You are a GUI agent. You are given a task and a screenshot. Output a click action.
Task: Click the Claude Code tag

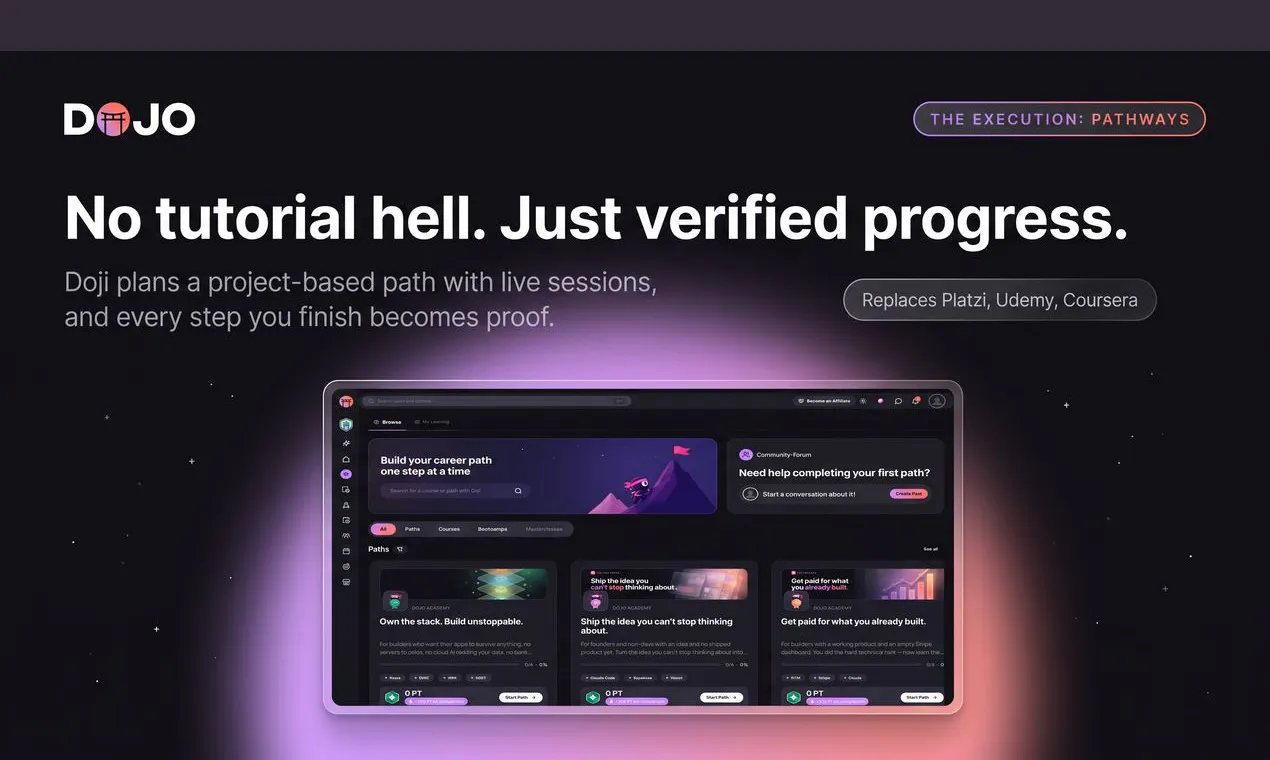click(602, 678)
